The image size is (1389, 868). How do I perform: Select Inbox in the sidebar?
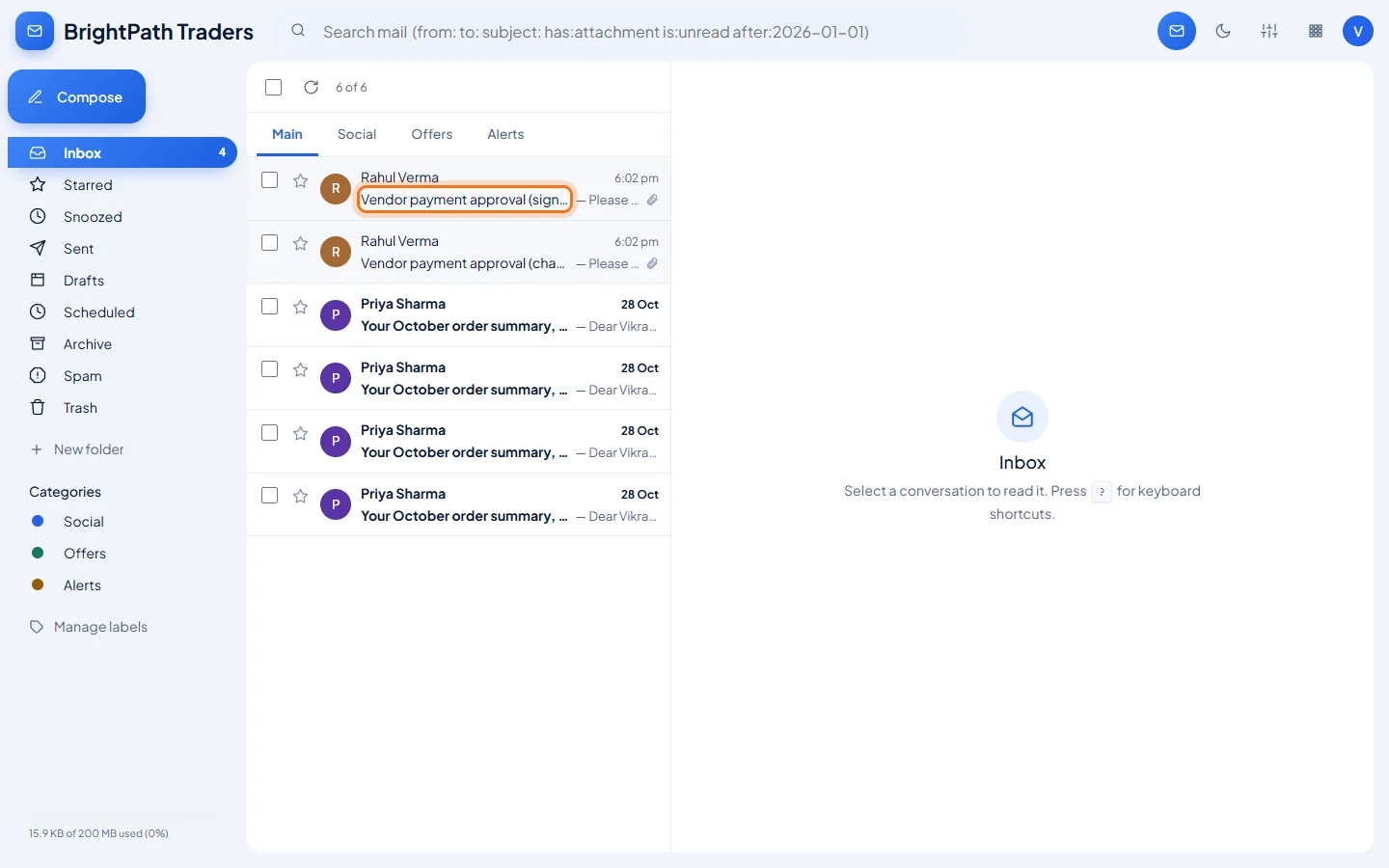point(123,152)
